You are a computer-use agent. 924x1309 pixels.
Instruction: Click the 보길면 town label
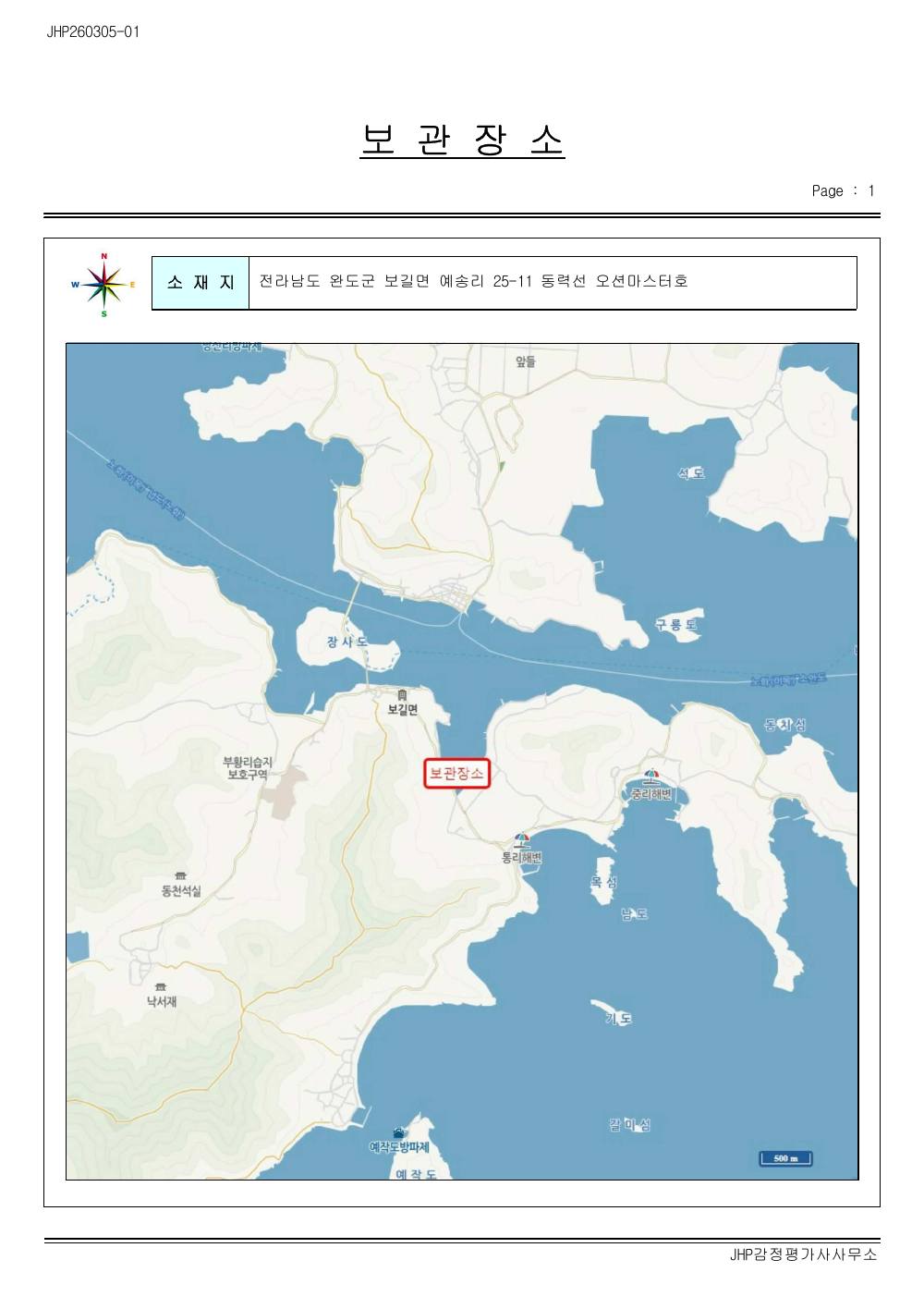403,709
